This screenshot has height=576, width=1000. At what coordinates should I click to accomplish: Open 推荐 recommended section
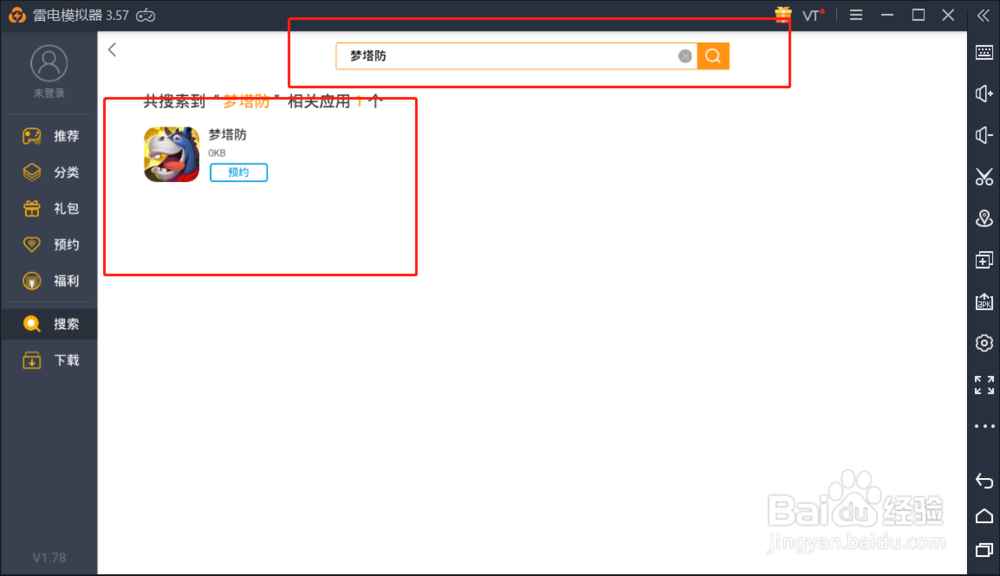[50, 136]
